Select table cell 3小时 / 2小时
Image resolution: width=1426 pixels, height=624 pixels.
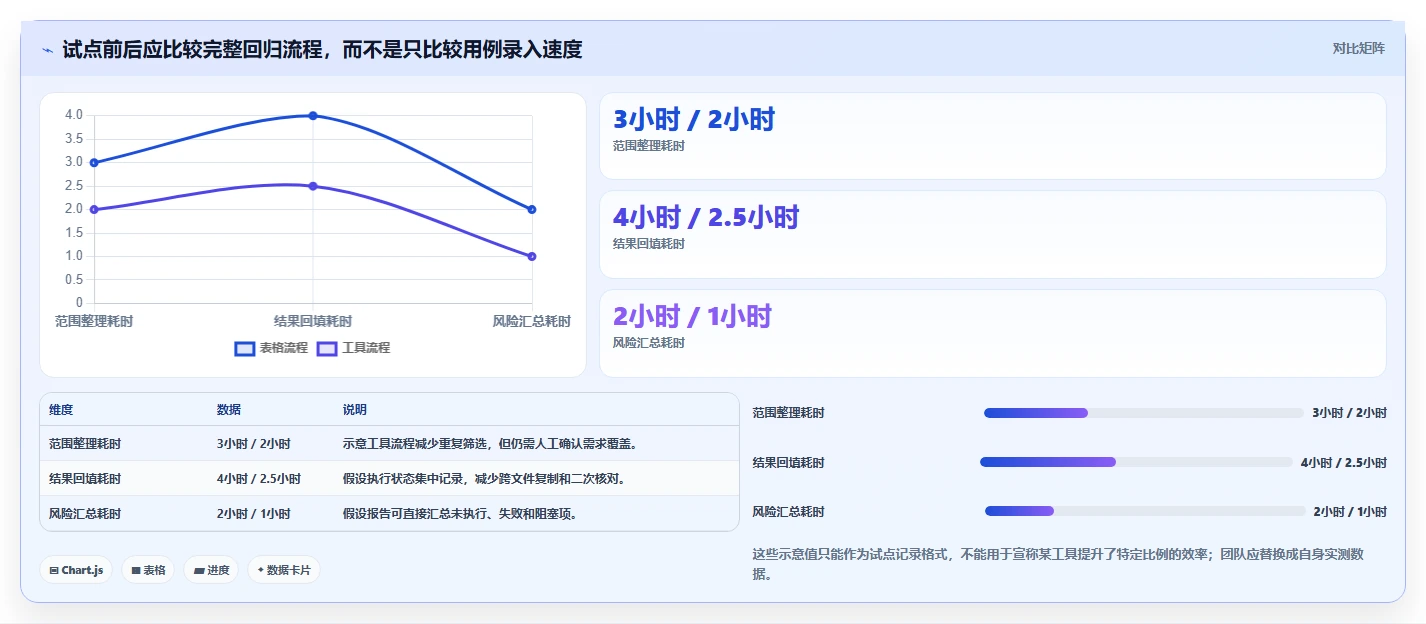click(x=253, y=443)
